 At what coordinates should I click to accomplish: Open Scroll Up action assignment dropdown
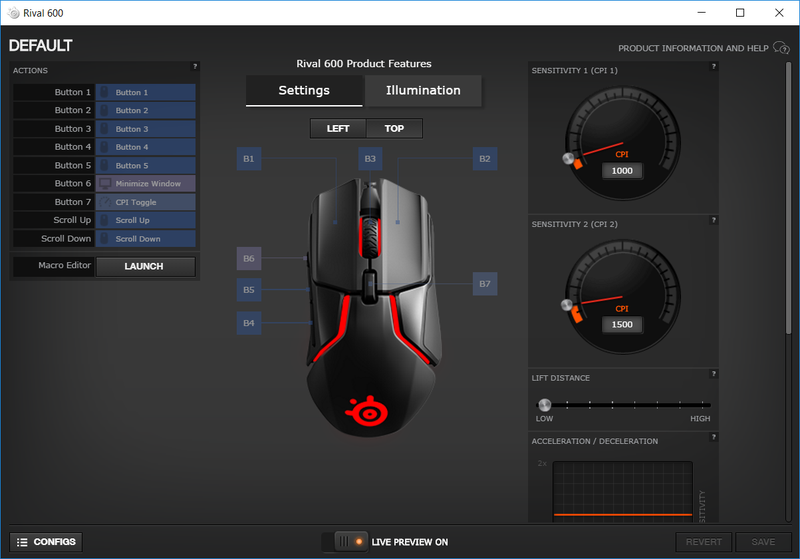click(145, 220)
